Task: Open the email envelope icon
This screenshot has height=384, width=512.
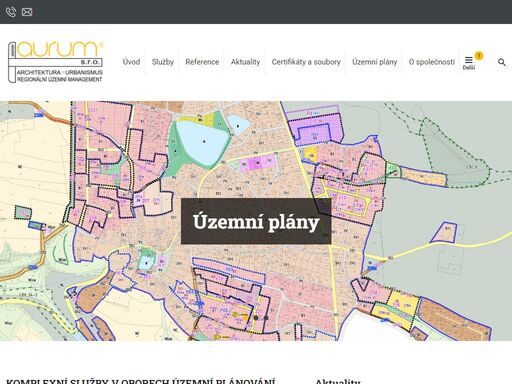Action: (27, 12)
